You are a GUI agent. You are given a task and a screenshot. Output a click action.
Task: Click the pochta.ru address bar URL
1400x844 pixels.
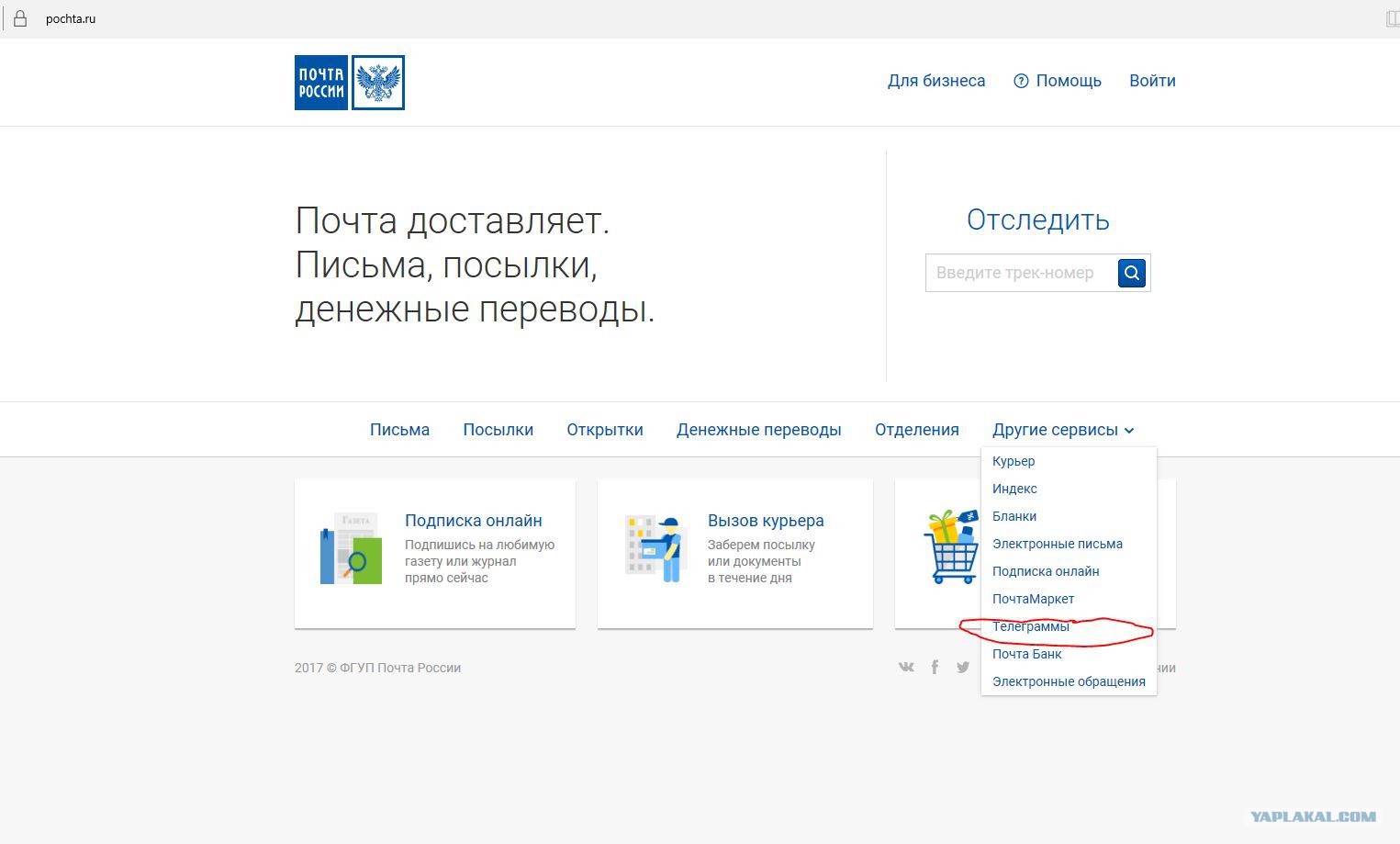pos(71,18)
